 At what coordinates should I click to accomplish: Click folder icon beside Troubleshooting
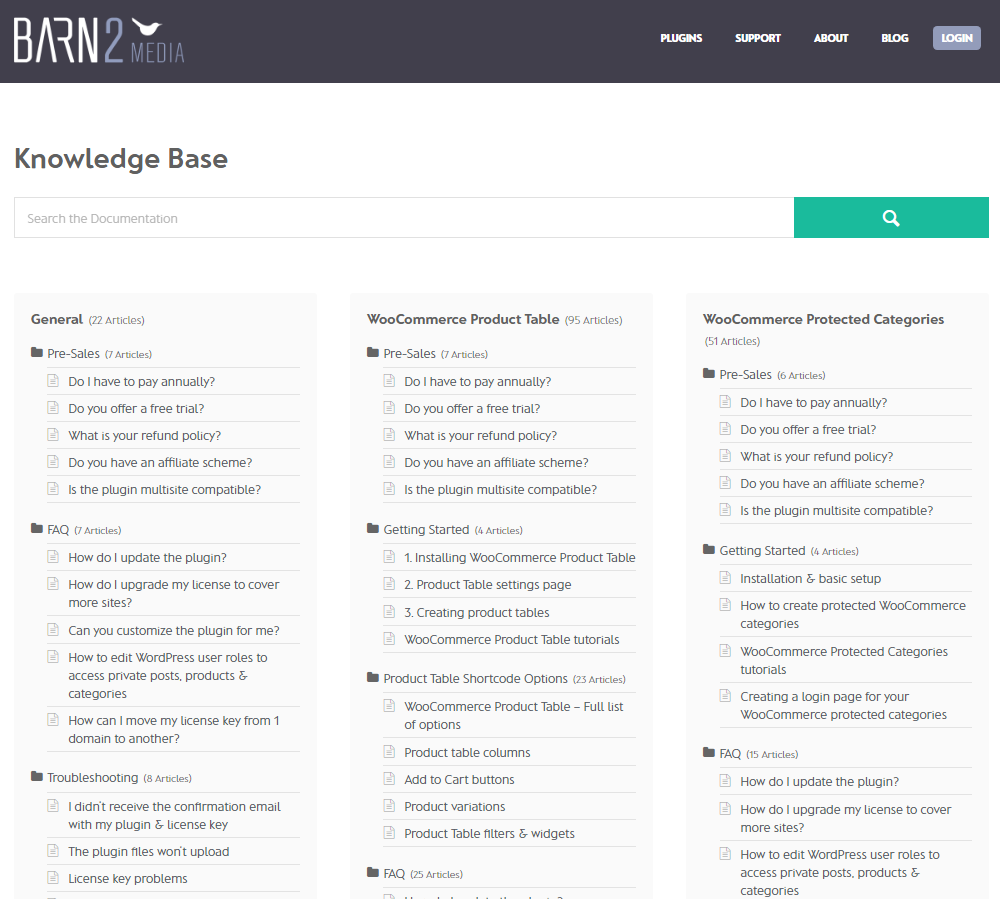click(x=36, y=776)
